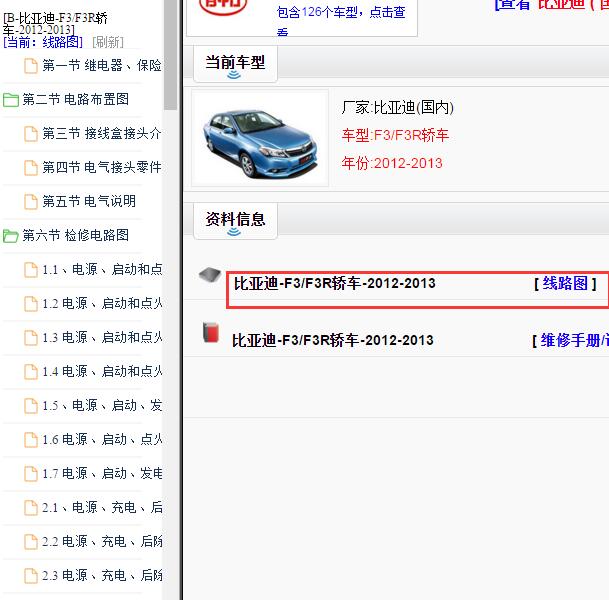Click the 第三节 接线盒接头 page icon
Viewport: 609px width, 600px height.
(31, 134)
